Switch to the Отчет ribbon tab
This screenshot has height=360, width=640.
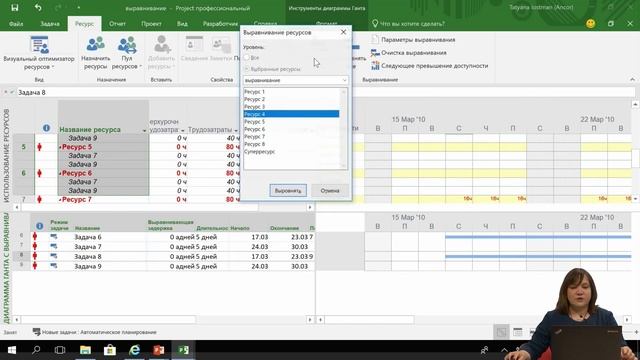pos(117,24)
